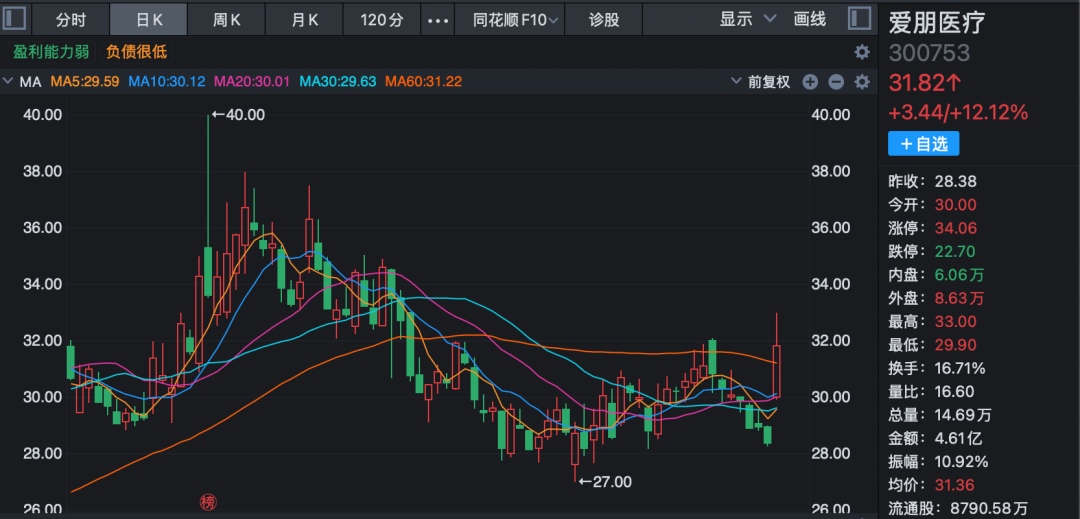
Task: Toggle the right sidebar panel icon
Action: pyautogui.click(x=858, y=19)
